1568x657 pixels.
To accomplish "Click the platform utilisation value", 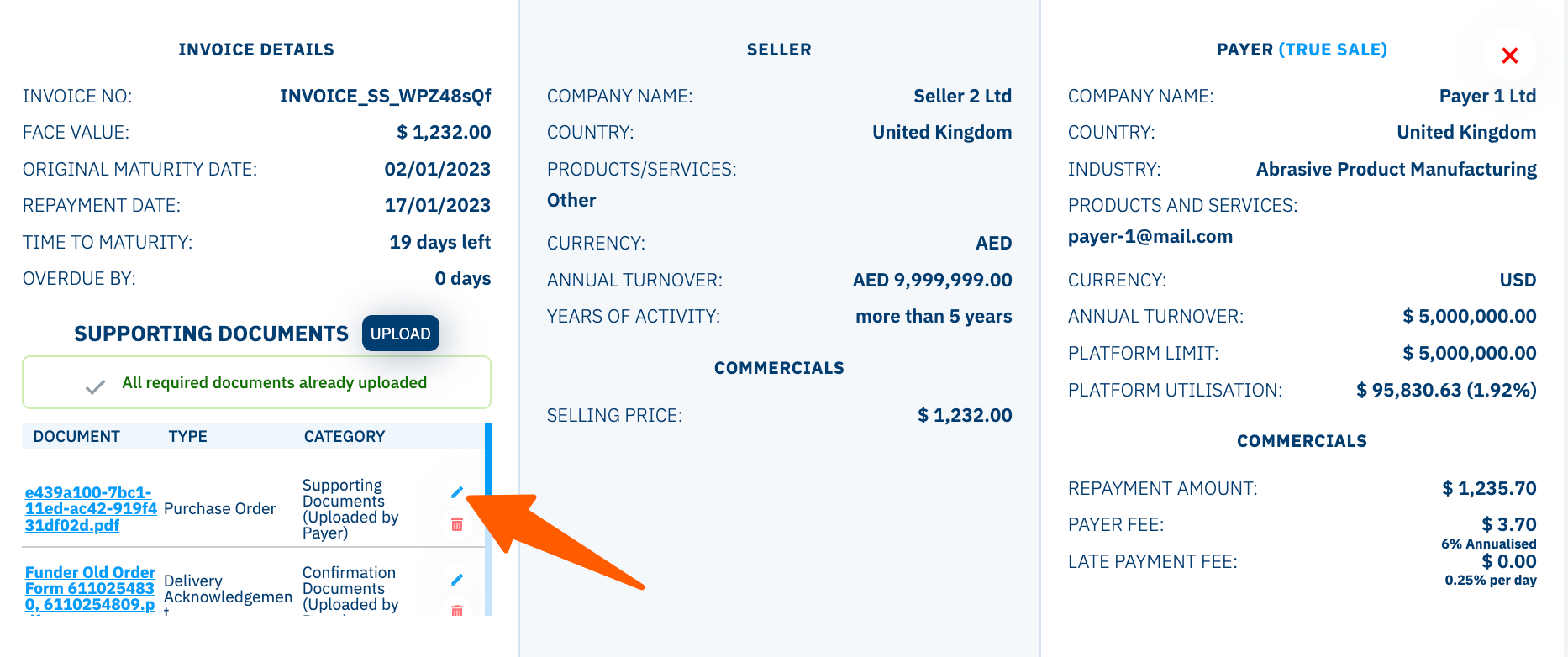I will (x=1446, y=391).
